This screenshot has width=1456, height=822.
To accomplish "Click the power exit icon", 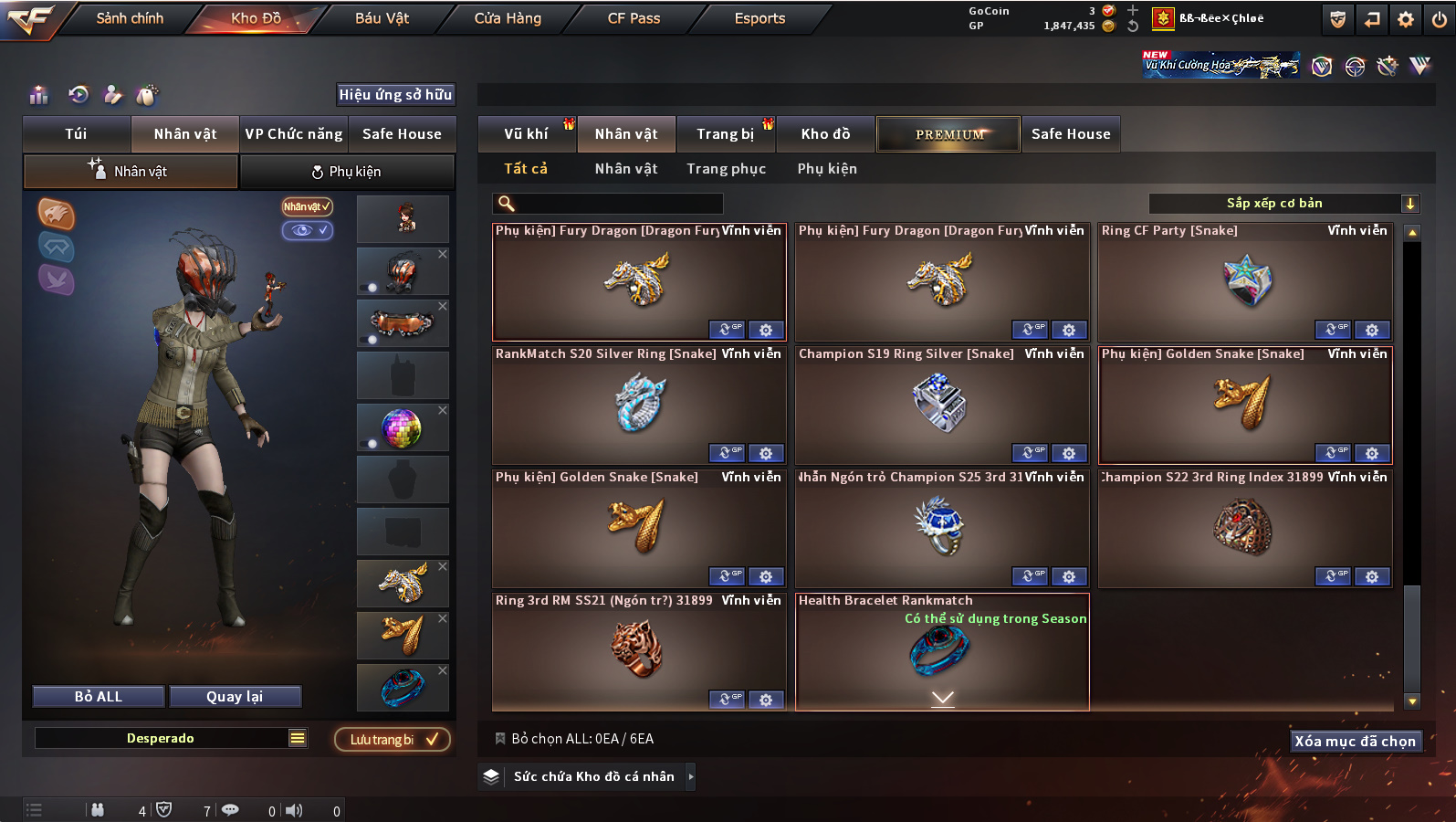I will click(1440, 18).
